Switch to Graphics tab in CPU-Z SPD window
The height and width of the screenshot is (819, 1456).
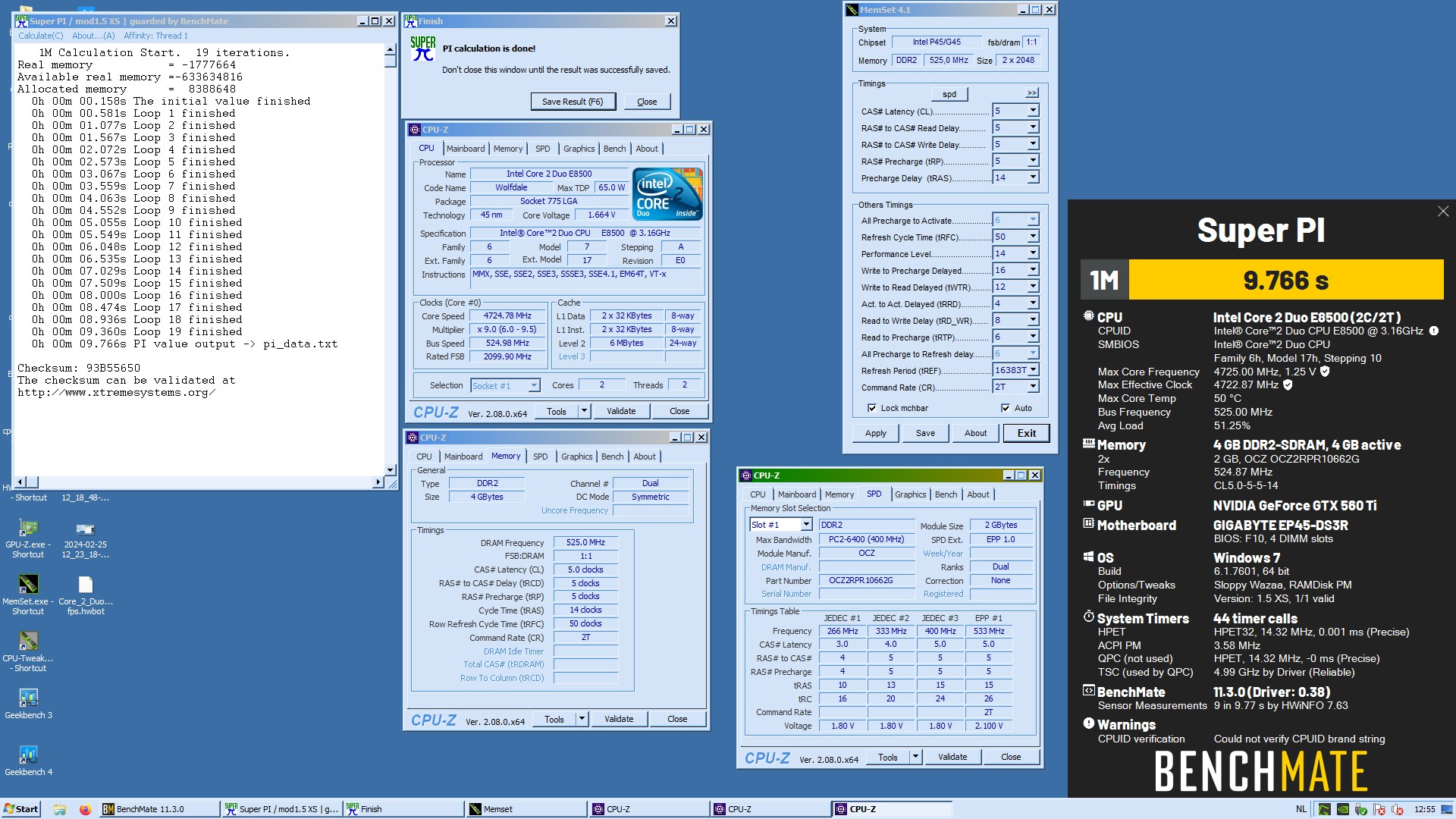pyautogui.click(x=910, y=494)
